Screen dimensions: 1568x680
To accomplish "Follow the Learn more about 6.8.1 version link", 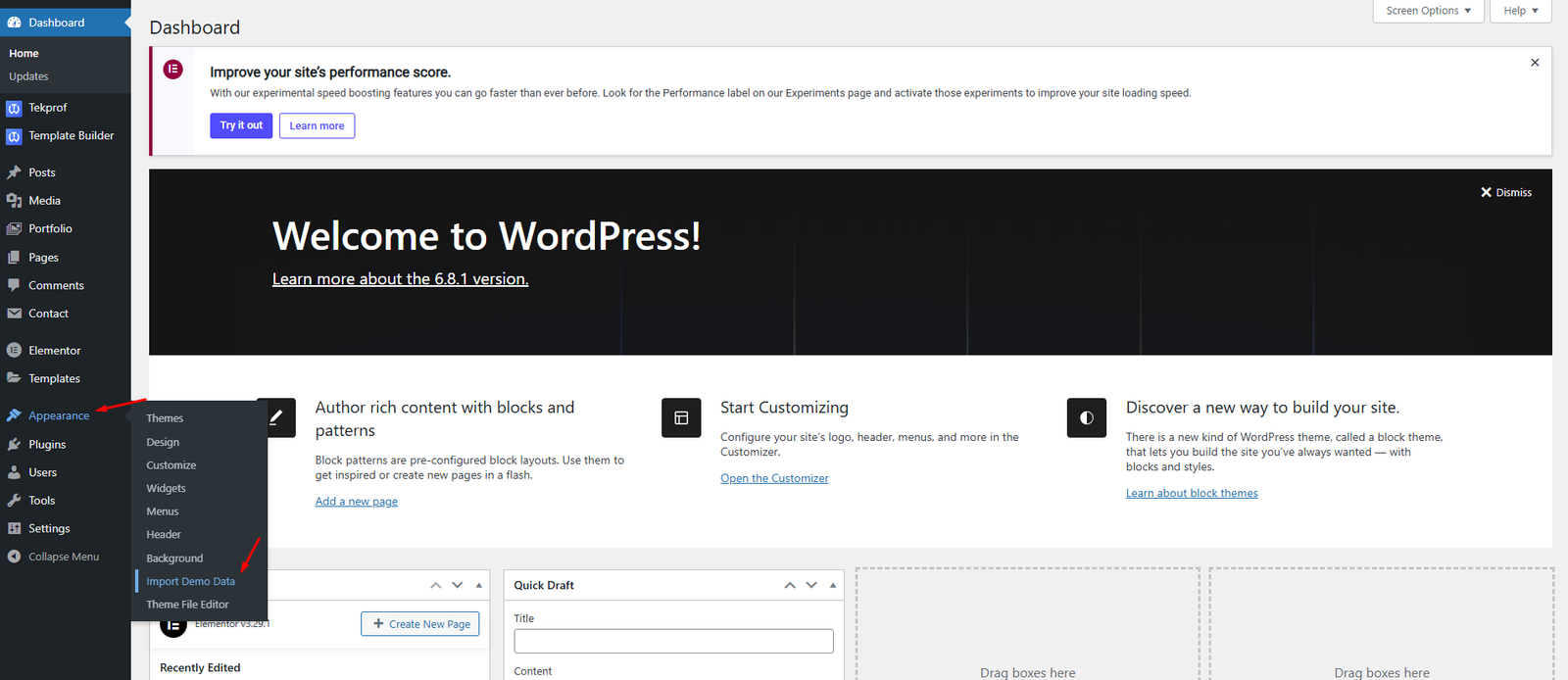I will 400,279.
